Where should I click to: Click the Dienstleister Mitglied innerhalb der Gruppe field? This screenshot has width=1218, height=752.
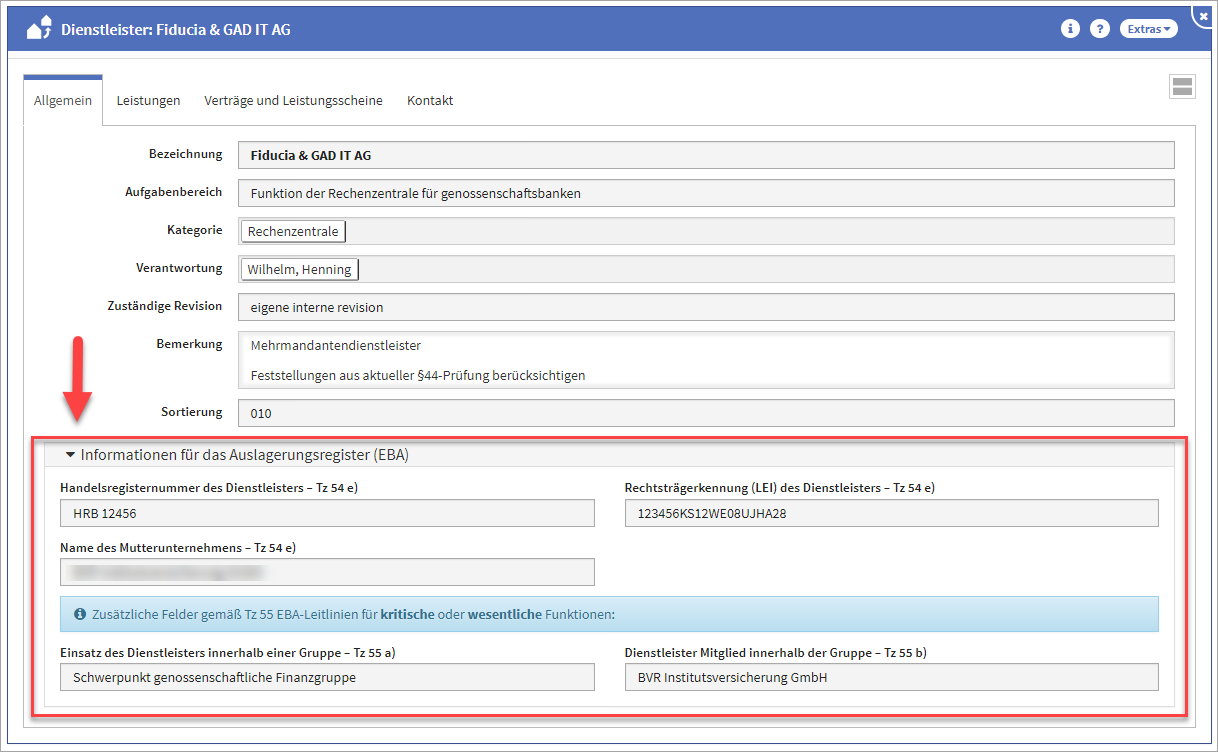pos(891,678)
